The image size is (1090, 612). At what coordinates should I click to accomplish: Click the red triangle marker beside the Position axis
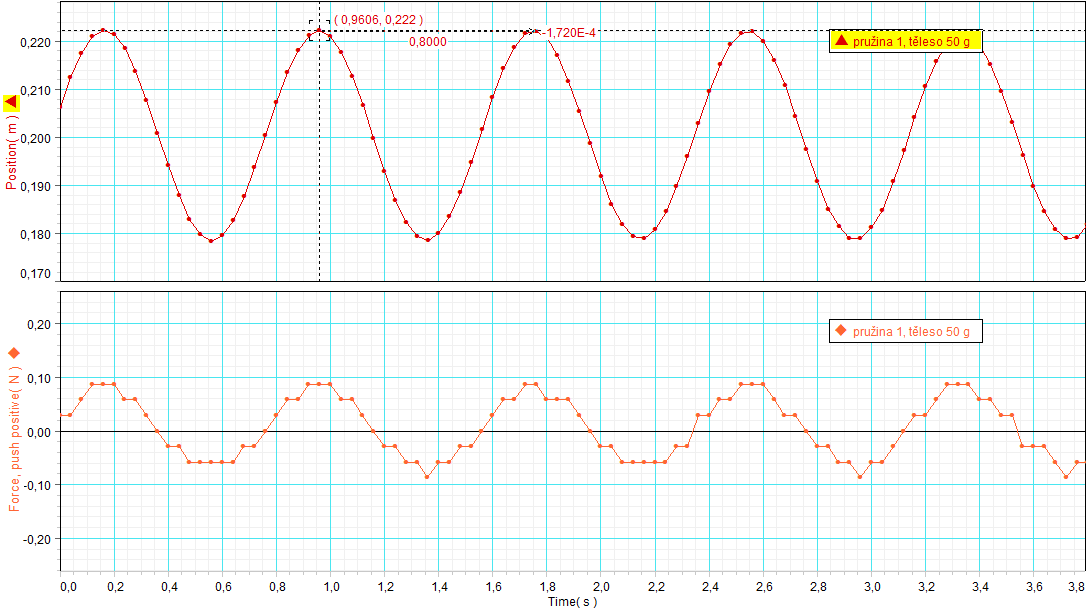11,103
